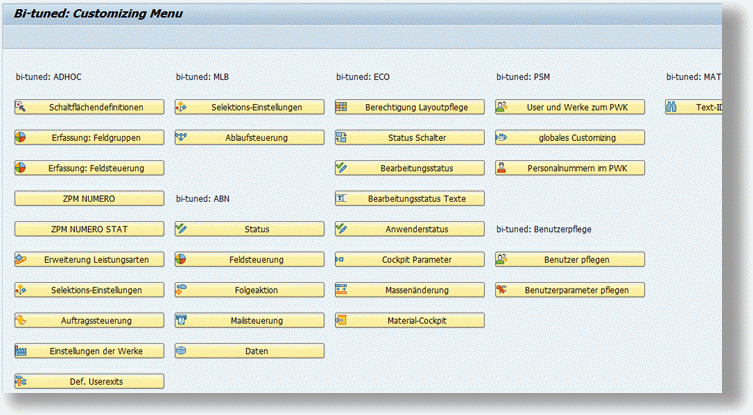This screenshot has width=753, height=415.
Task: Click icon on Erfassung: Feldgruppen button
Action: click(21, 137)
